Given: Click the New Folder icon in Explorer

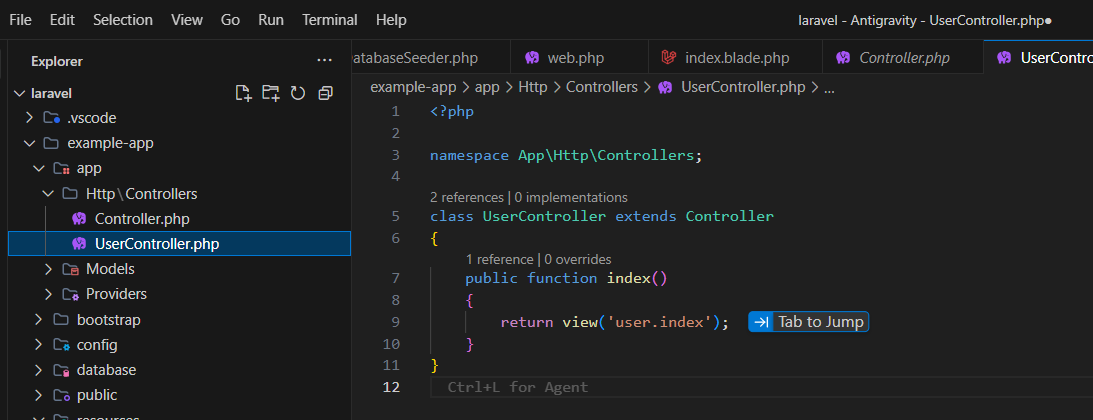Looking at the screenshot, I should pyautogui.click(x=270, y=93).
